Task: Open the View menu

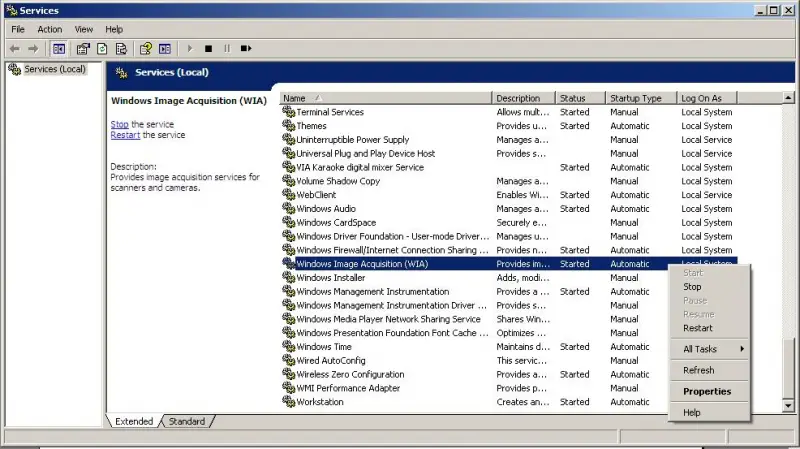Action: (84, 29)
